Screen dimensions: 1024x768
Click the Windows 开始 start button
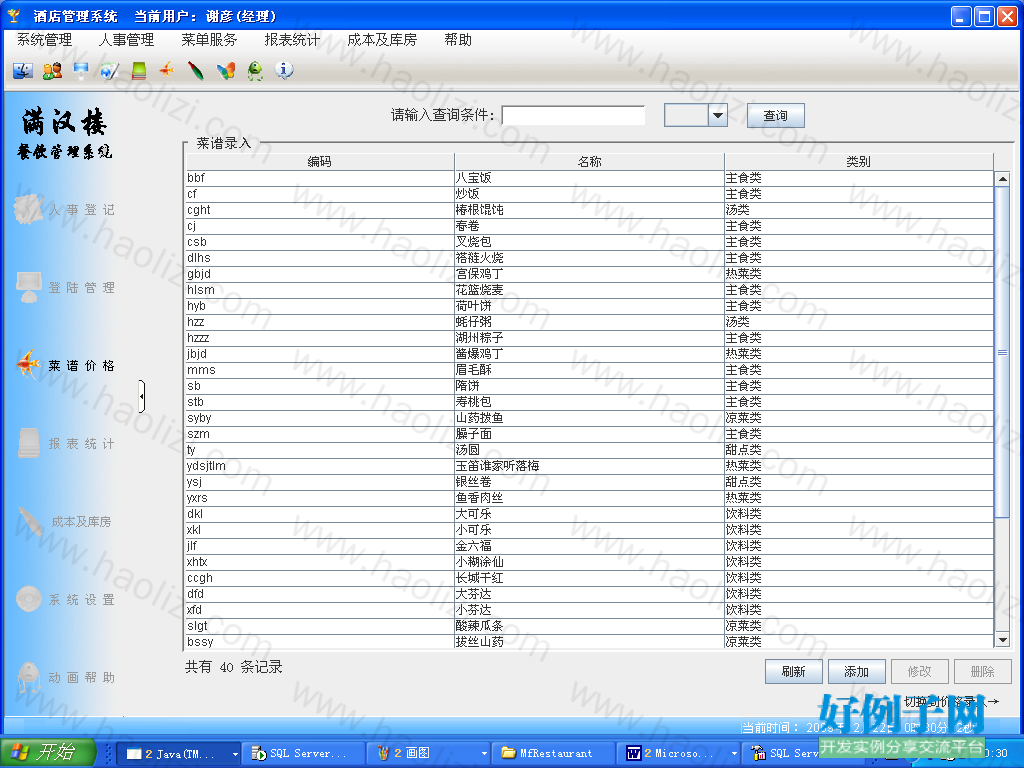[48, 753]
